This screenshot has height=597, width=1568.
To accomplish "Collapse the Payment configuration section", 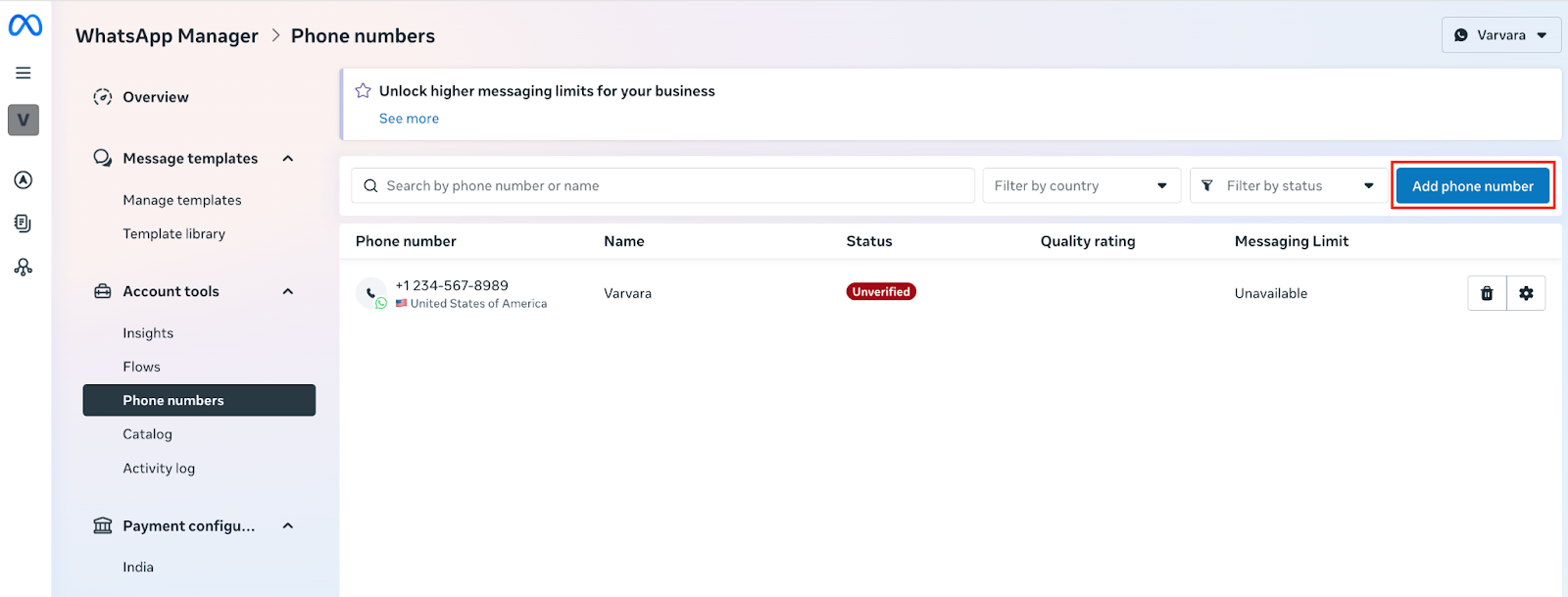I will (x=288, y=525).
